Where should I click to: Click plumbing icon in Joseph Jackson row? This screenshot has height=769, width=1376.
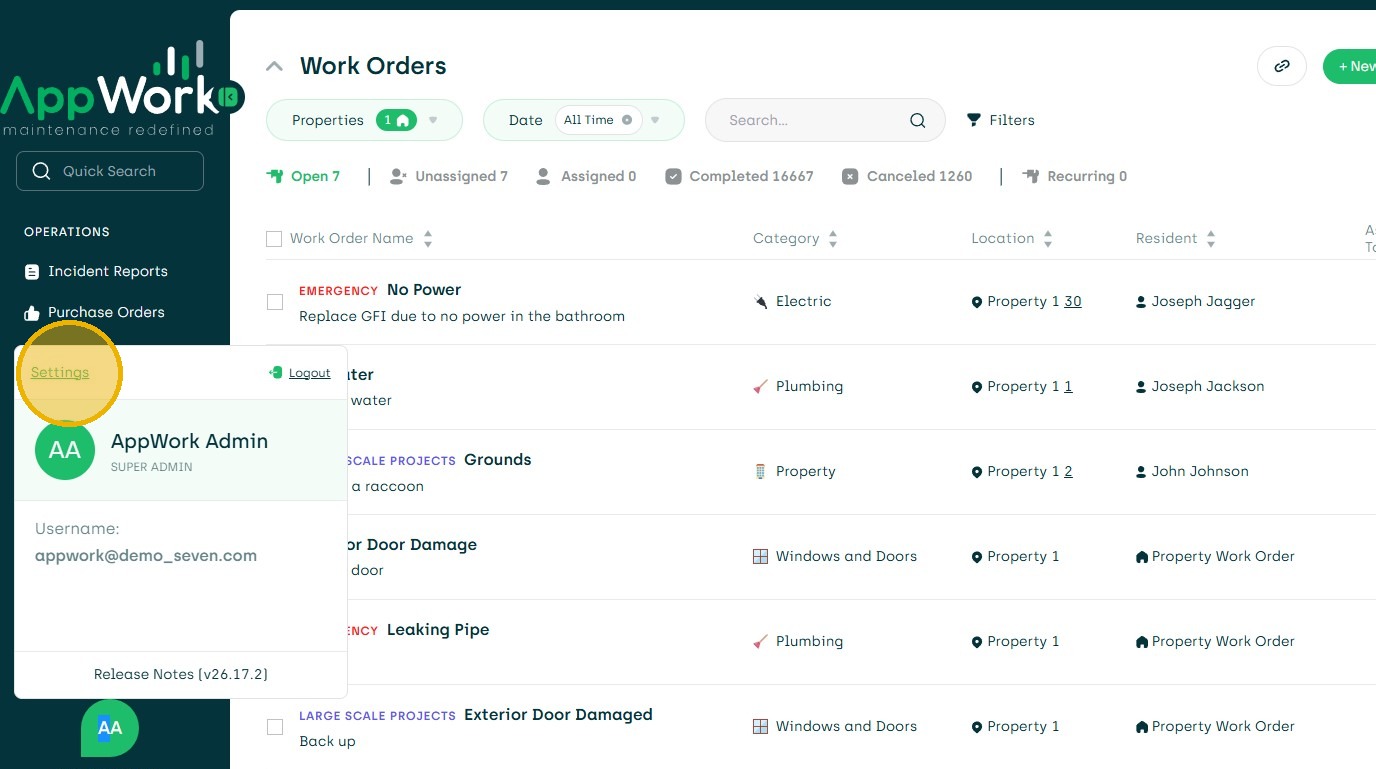pos(761,387)
